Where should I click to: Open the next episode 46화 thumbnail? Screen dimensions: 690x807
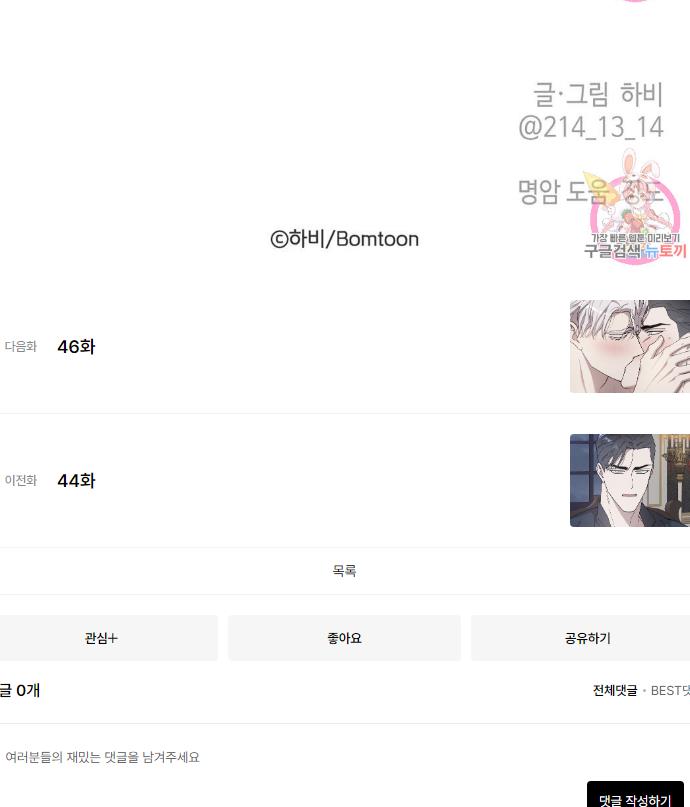point(630,346)
